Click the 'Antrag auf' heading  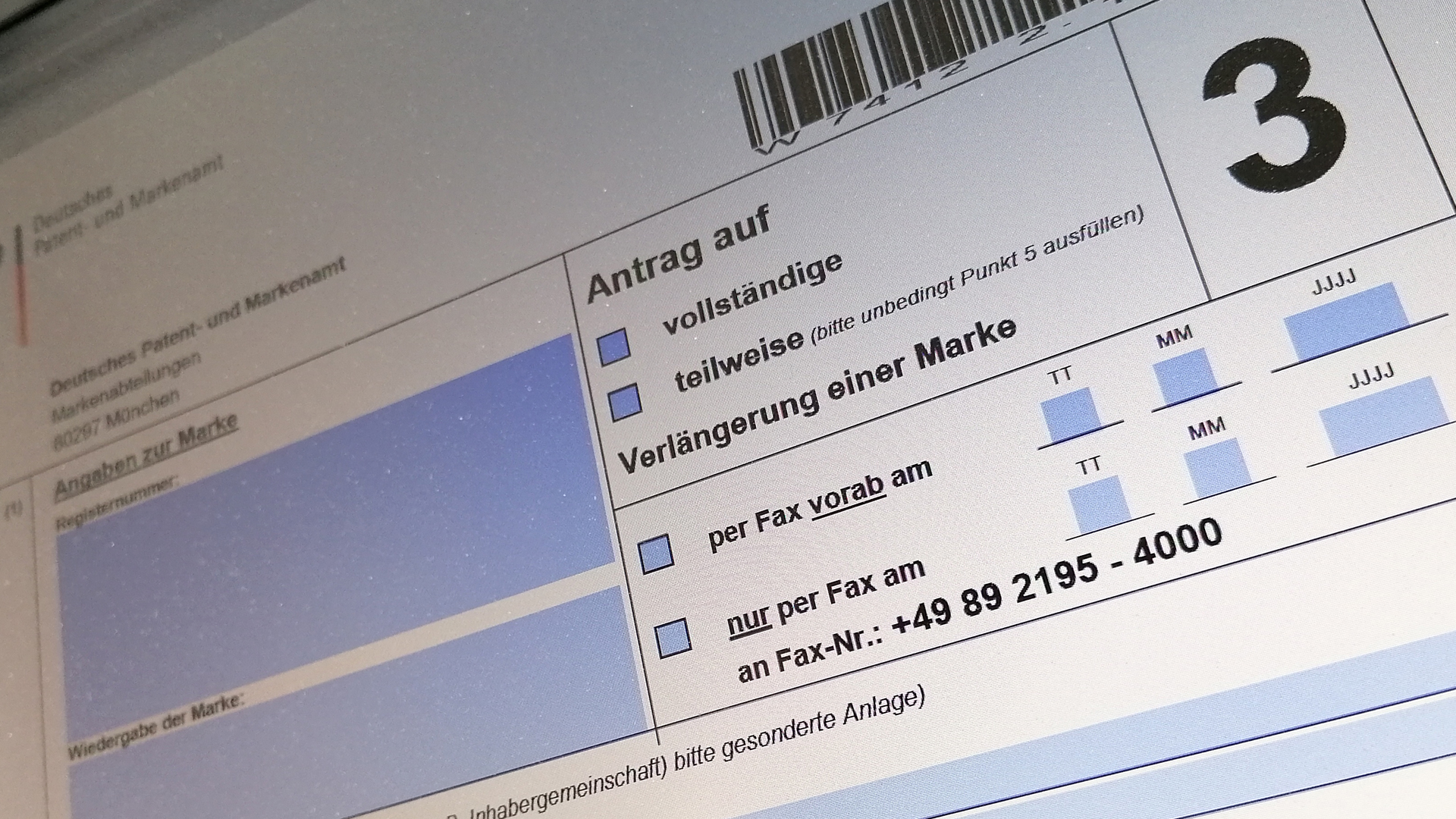(679, 255)
